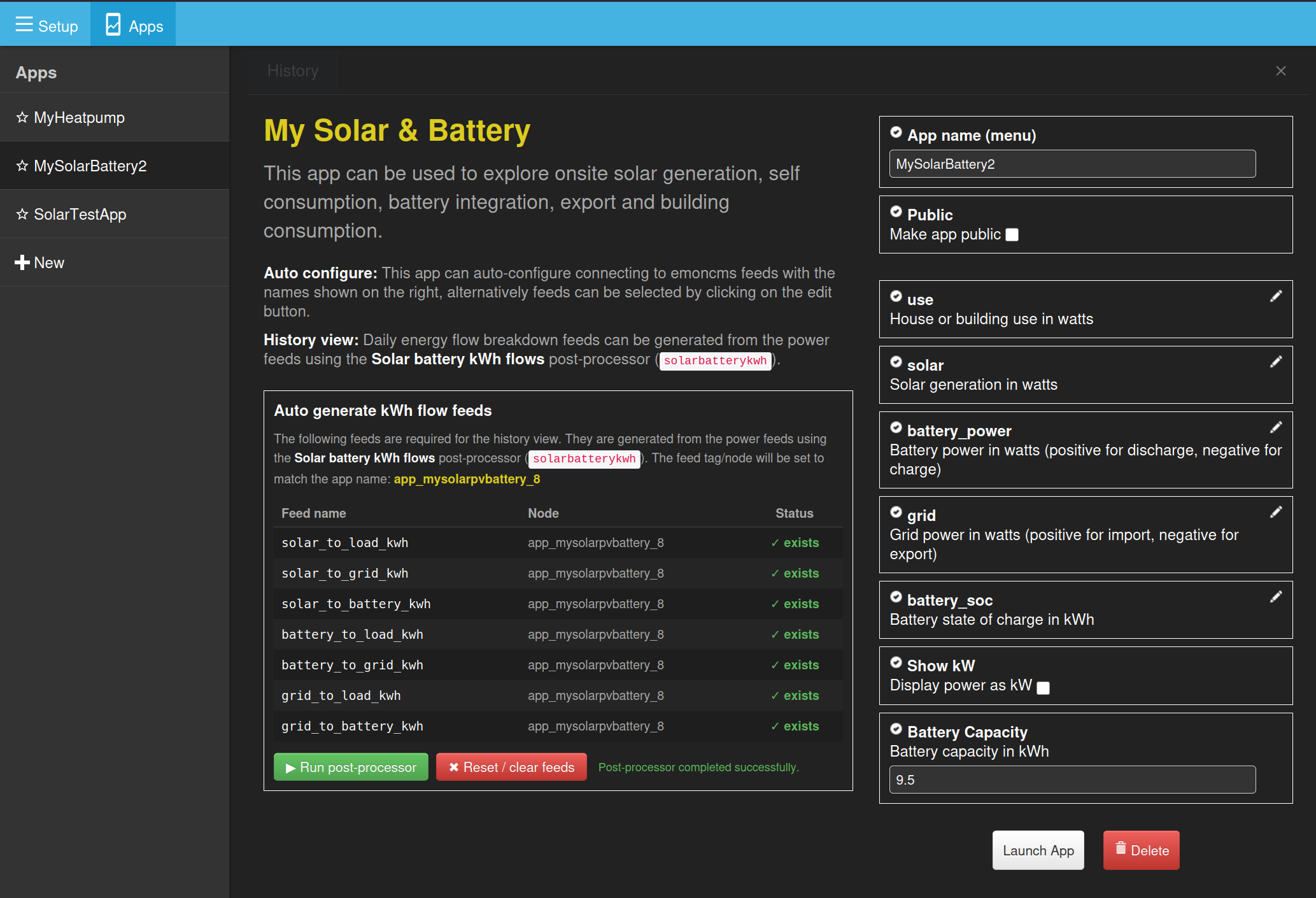
Task: Click the pencil icon next to grid feed
Action: 1276,512
